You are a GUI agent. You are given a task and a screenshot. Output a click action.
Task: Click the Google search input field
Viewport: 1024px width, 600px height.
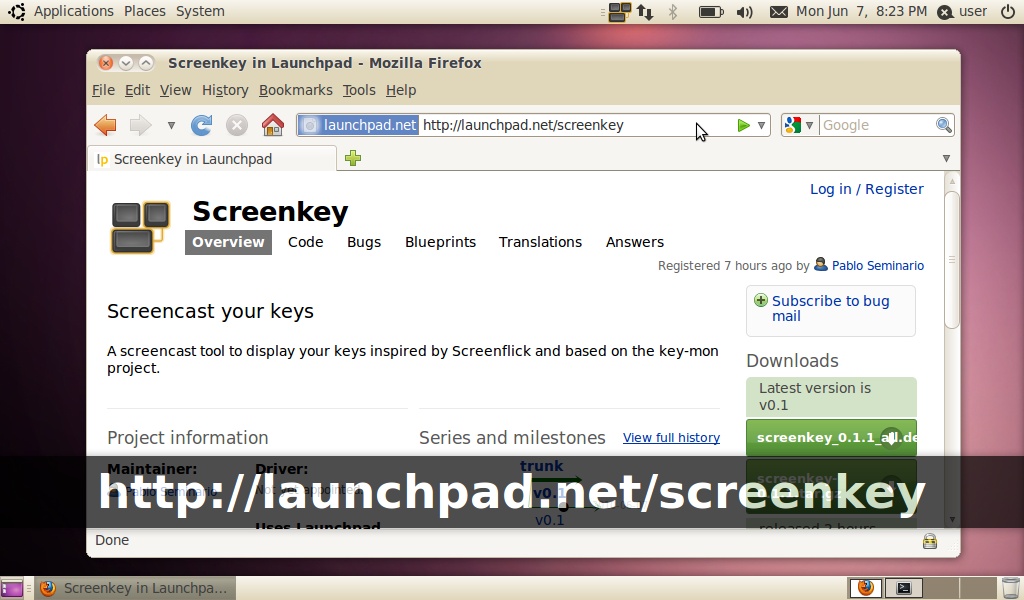pos(877,125)
